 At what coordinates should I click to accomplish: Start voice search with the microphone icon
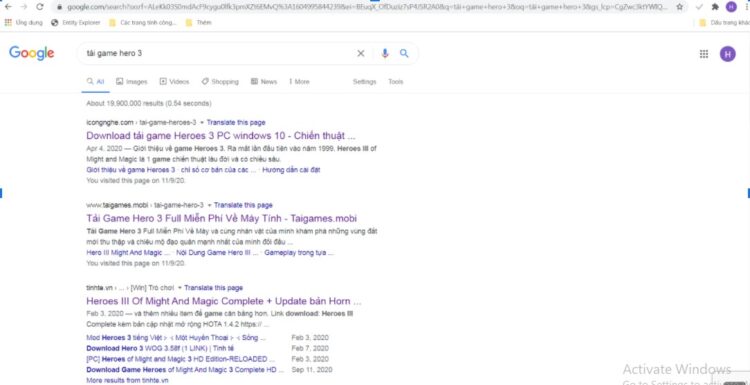385,54
